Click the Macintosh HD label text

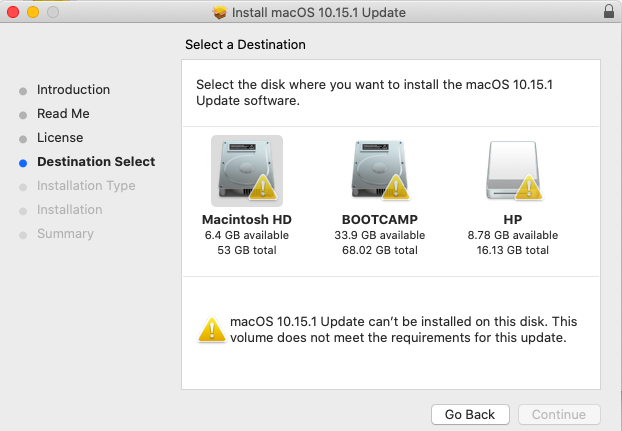246,219
